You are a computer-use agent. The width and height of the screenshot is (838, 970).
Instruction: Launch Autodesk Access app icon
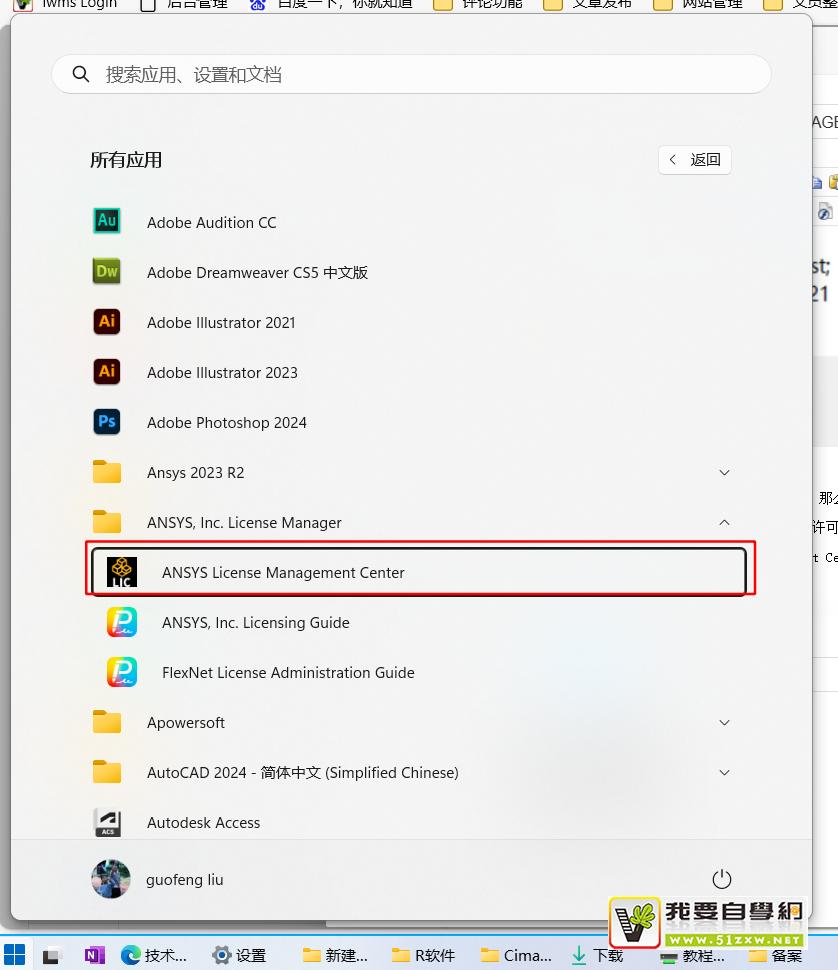(x=107, y=822)
